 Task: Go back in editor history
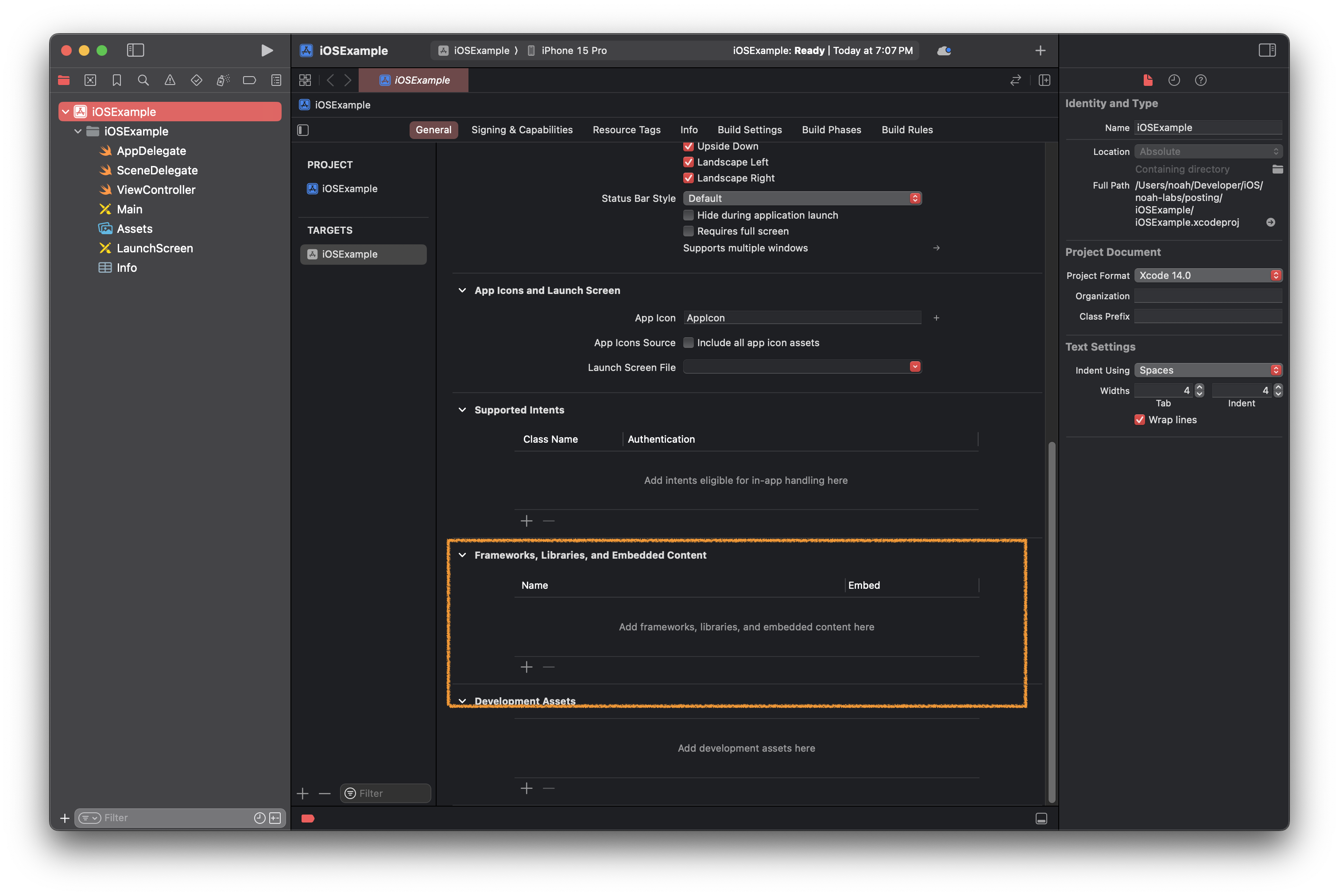(330, 80)
